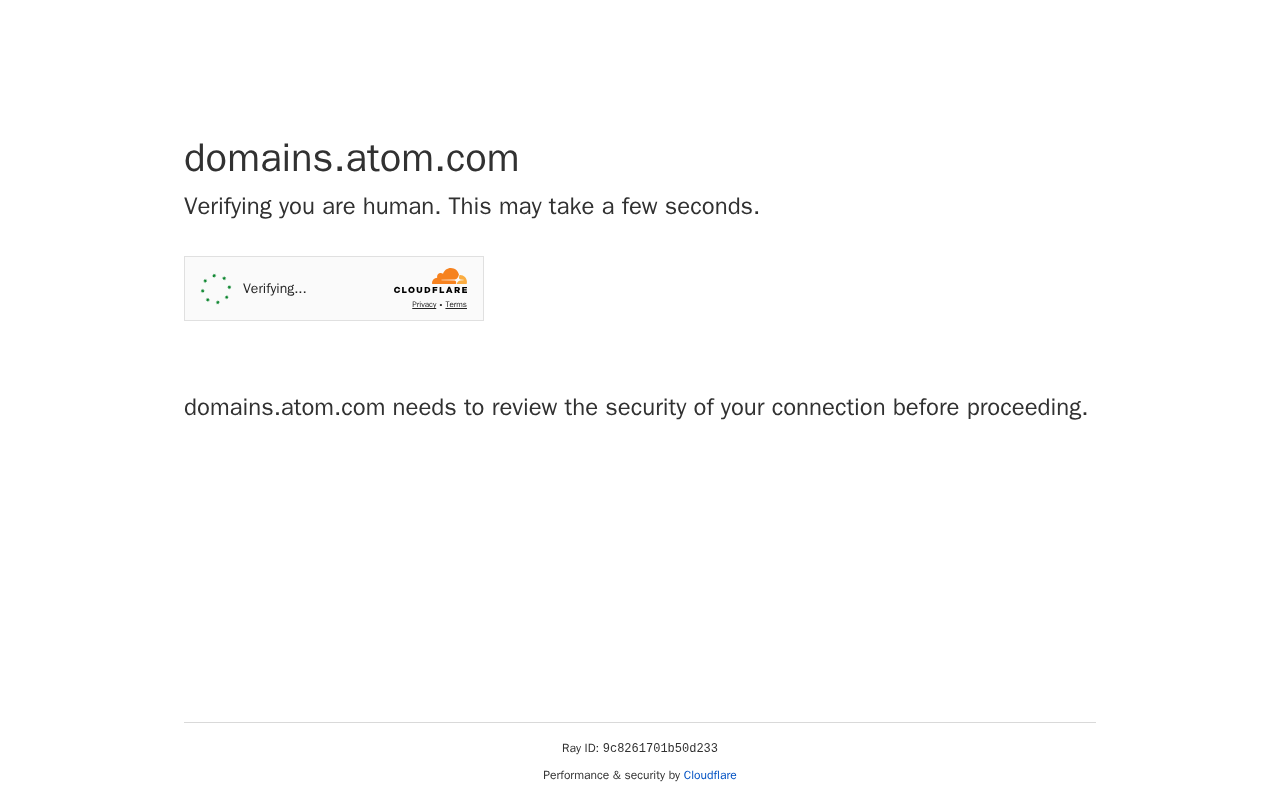This screenshot has height=800, width=1280.
Task: Open the Privacy link in the widget
Action: 424,305
